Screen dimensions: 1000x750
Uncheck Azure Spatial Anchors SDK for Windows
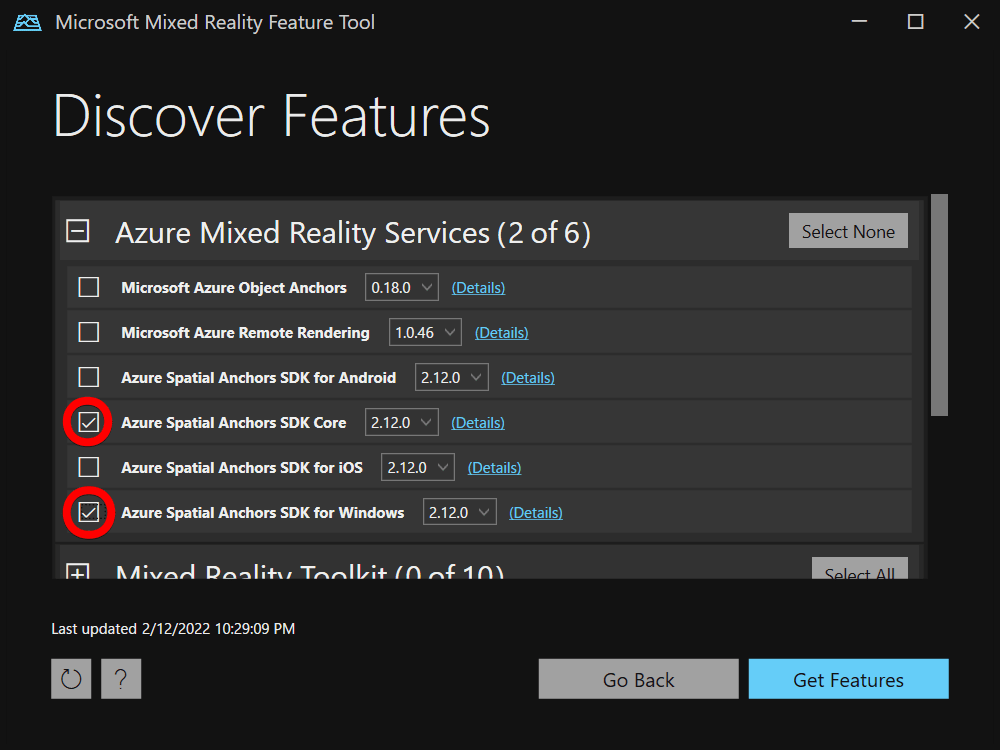tap(89, 512)
